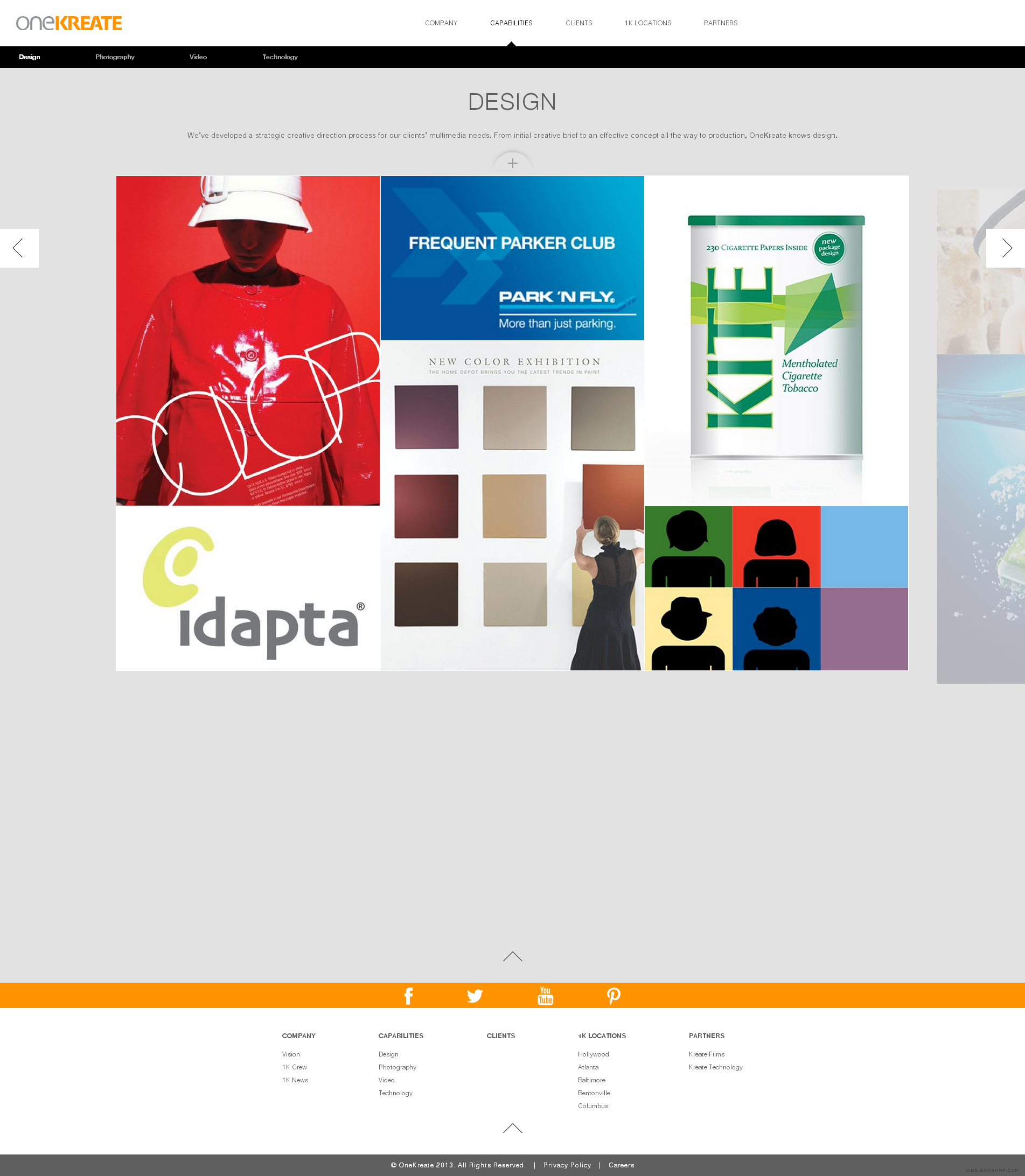This screenshot has width=1025, height=1176.
Task: Open the idapta logo image
Action: pos(248,589)
